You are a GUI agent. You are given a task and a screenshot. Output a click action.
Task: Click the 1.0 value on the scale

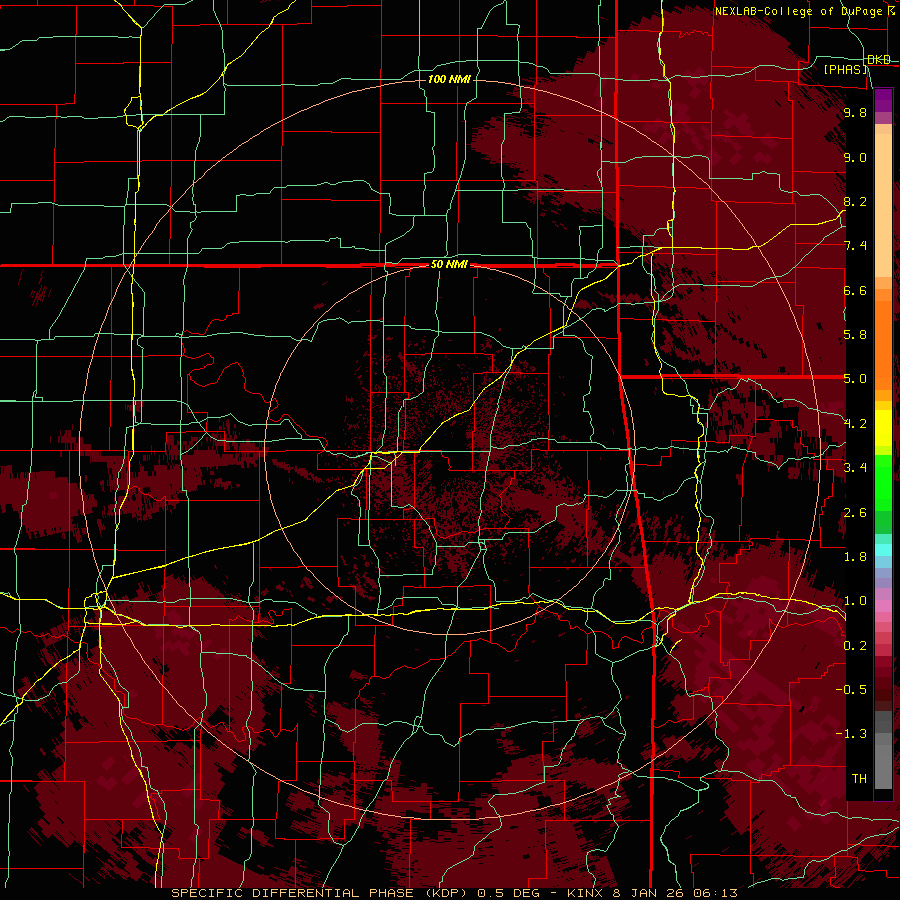coord(855,601)
